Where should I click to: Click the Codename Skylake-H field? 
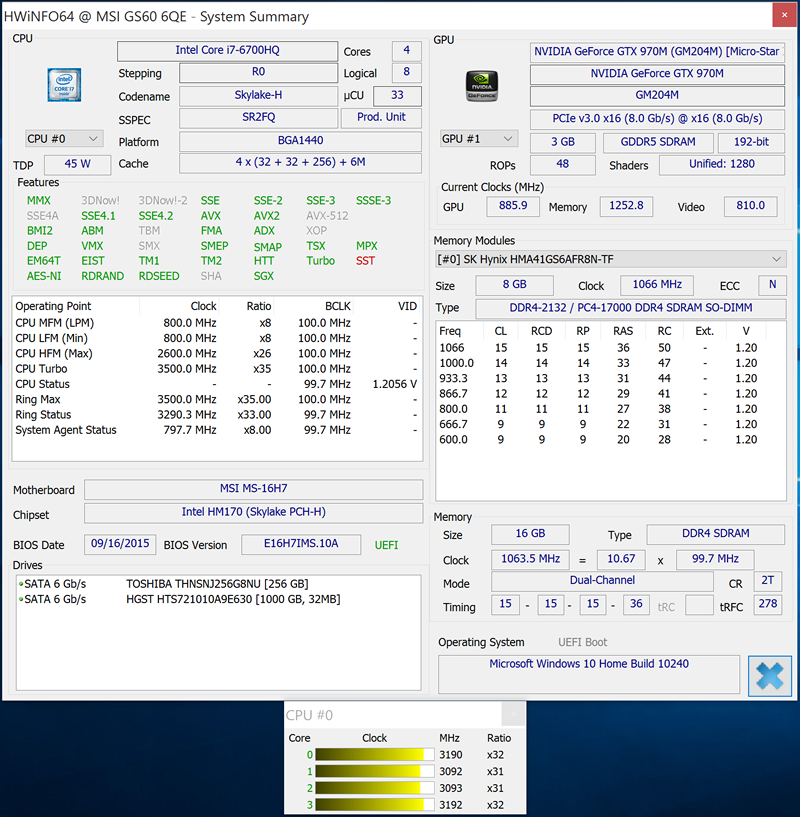click(x=259, y=95)
